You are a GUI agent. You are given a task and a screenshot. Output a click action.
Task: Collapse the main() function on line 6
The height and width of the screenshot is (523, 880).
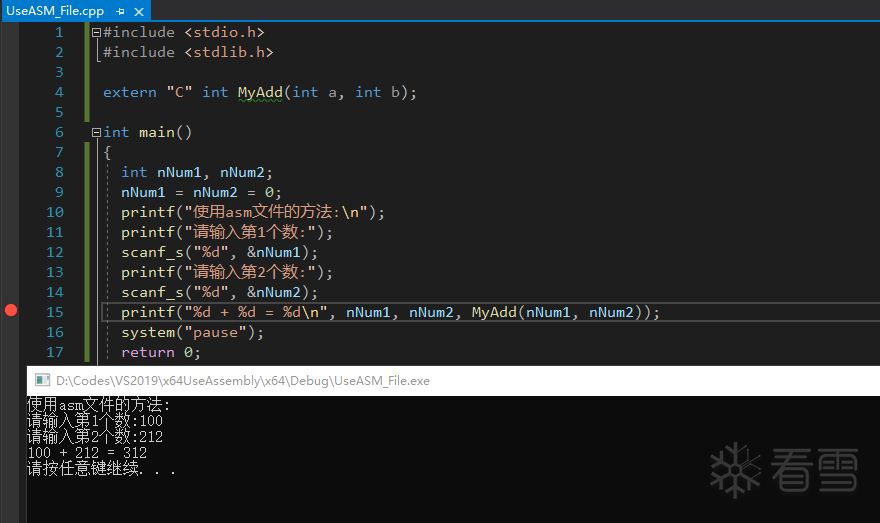click(x=96, y=132)
